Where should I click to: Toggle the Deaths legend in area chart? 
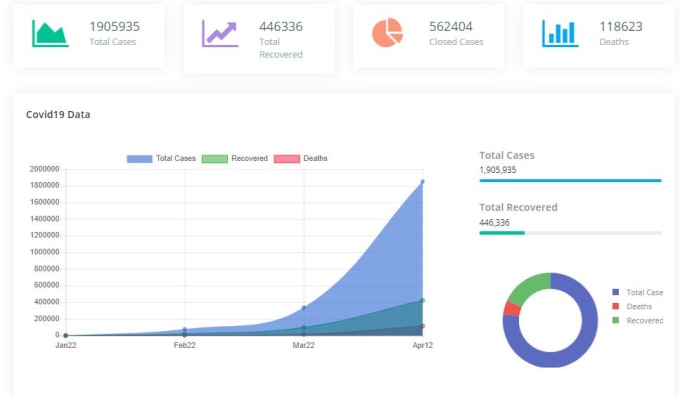[301, 159]
